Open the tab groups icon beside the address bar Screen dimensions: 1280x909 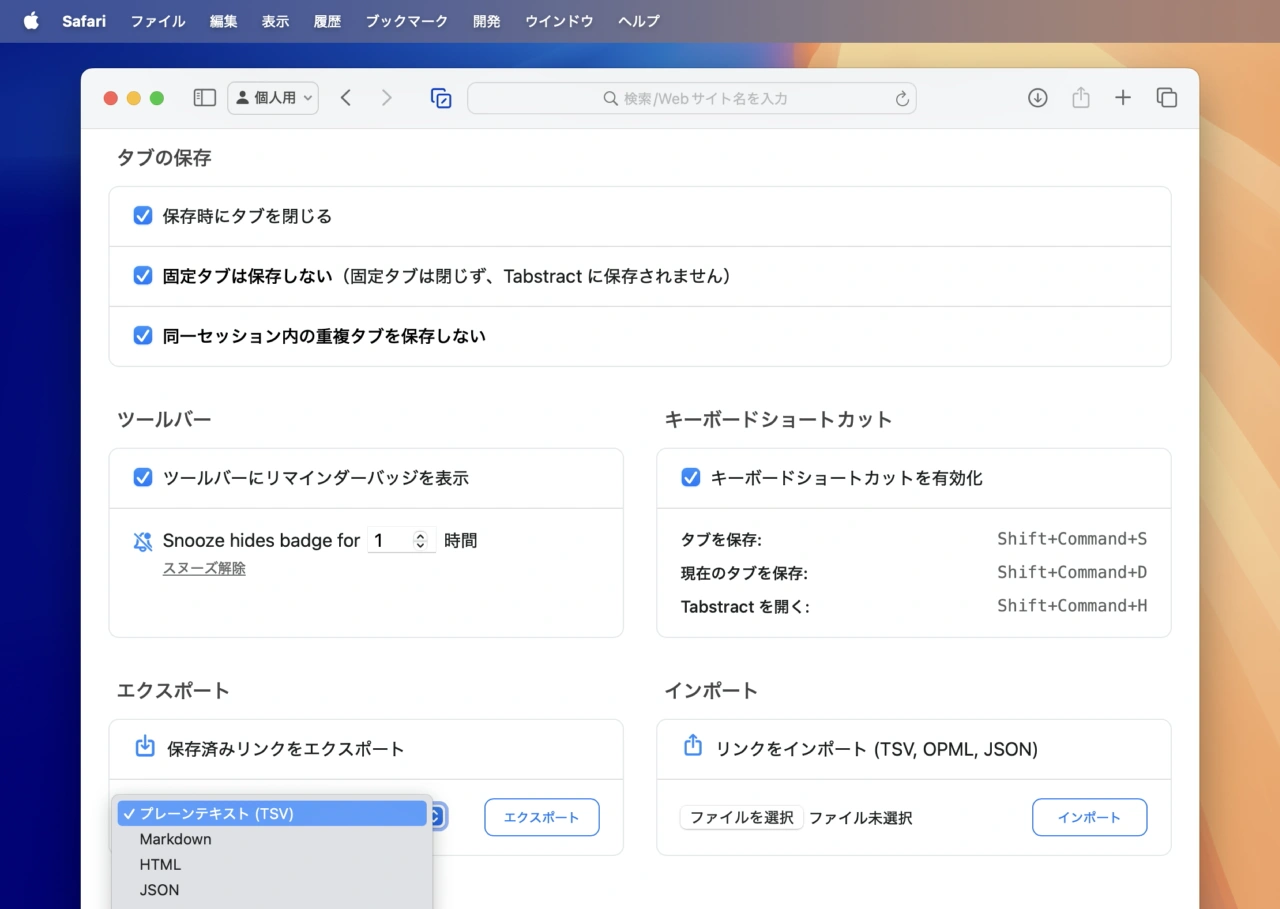(x=441, y=98)
